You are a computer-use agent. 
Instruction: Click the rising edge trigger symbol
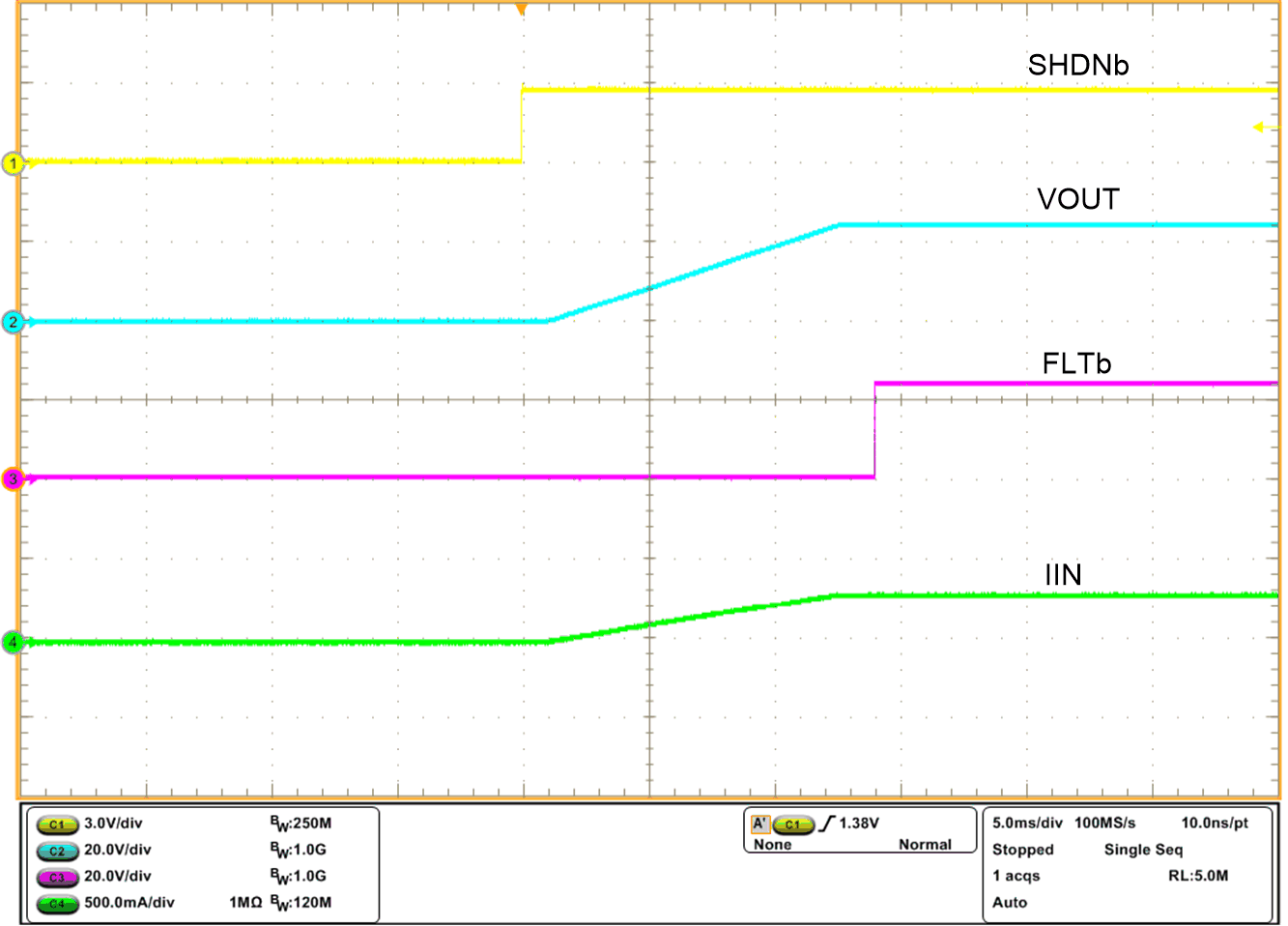click(x=827, y=824)
